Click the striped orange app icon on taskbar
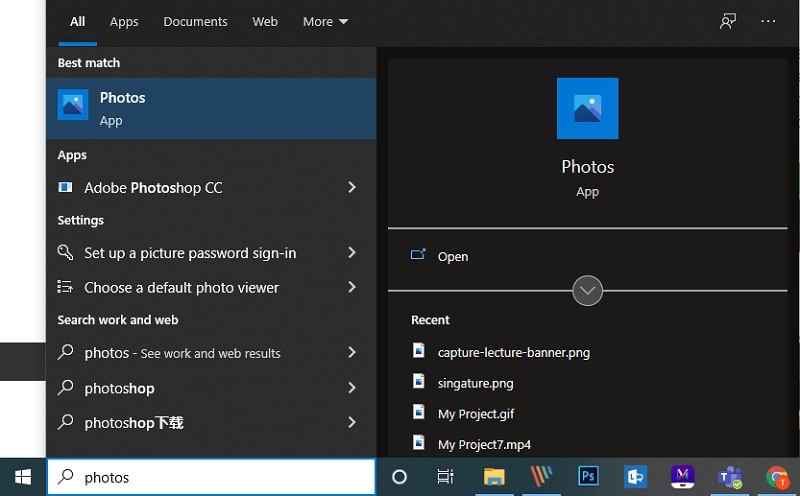Screen dimensions: 800x496 [541, 477]
